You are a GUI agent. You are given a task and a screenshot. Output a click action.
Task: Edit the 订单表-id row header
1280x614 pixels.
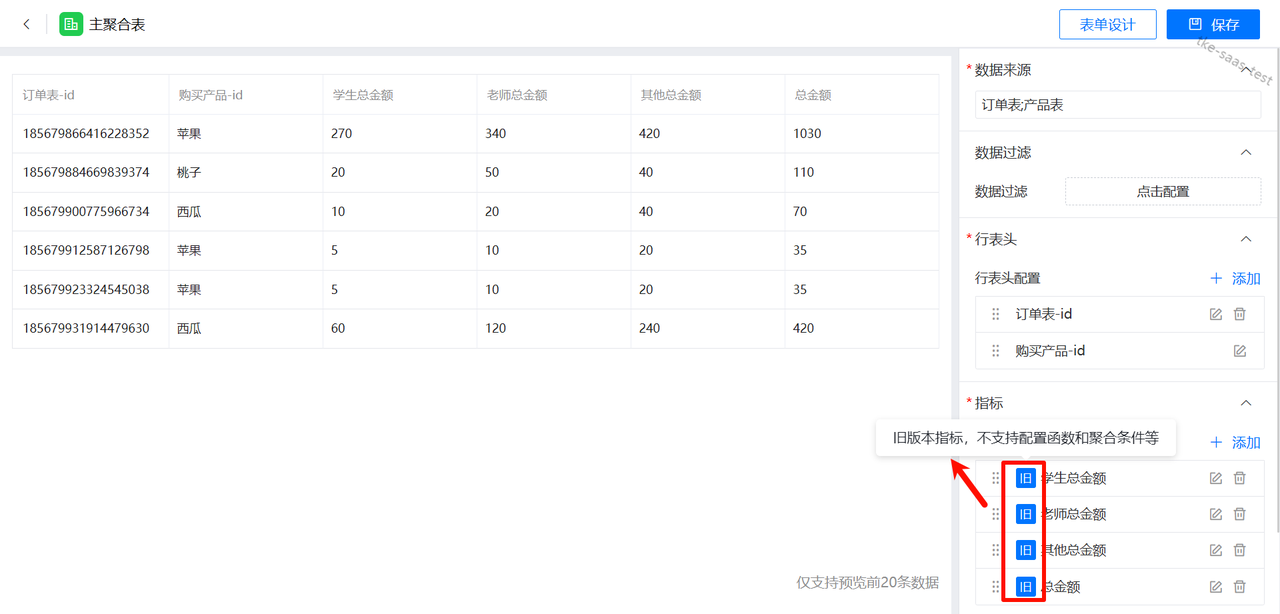pos(1216,314)
